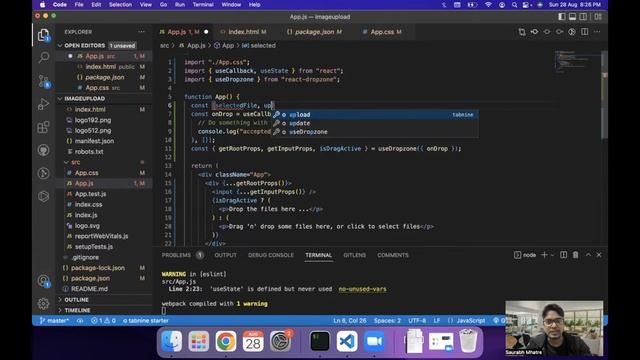Open Launchpad in the Dock
The height and width of the screenshot is (360, 640).
(x=199, y=341)
